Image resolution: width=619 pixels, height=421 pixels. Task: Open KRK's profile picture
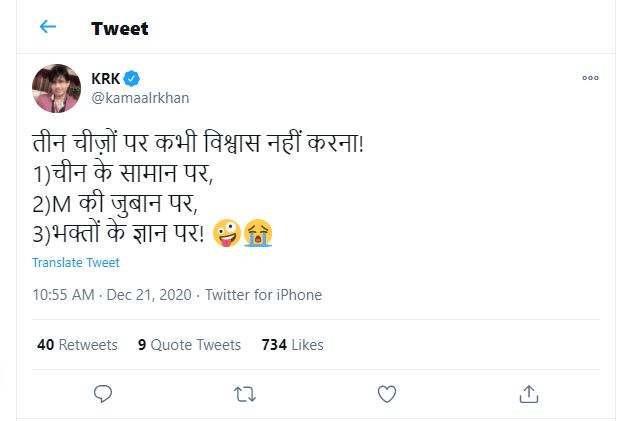point(57,88)
